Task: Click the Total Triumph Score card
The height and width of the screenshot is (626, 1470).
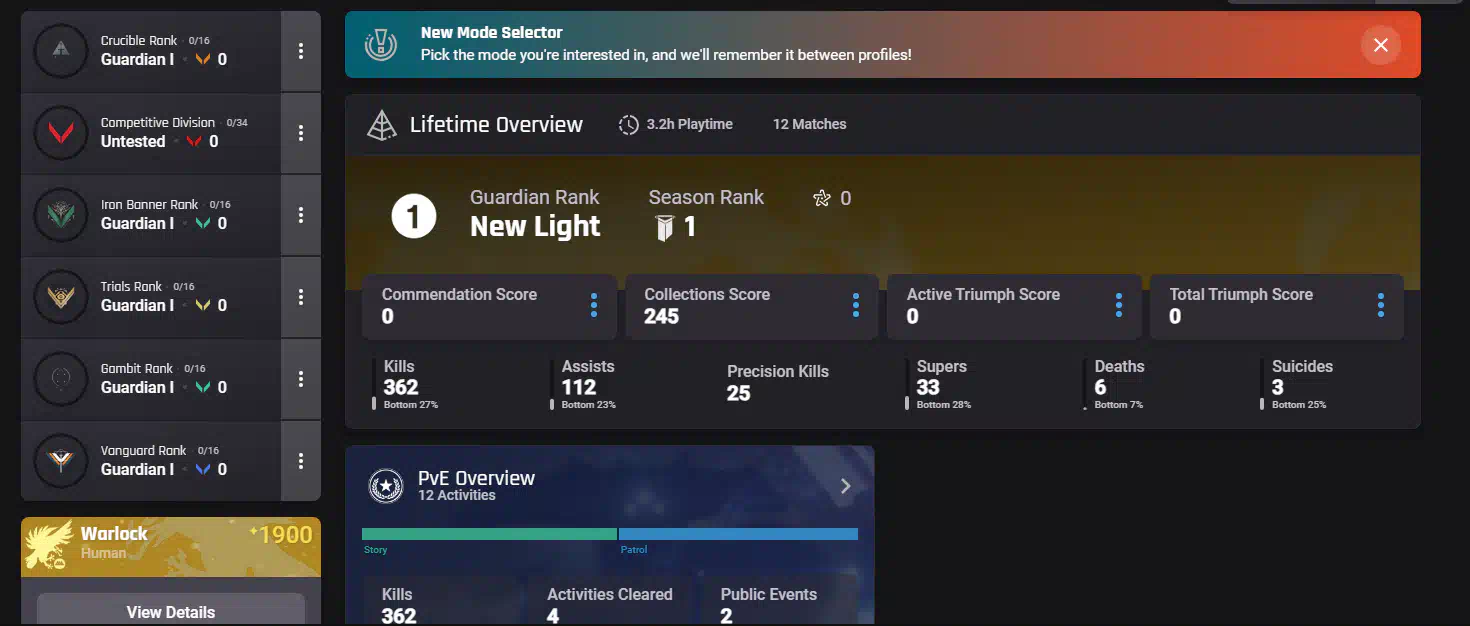Action: 1277,306
